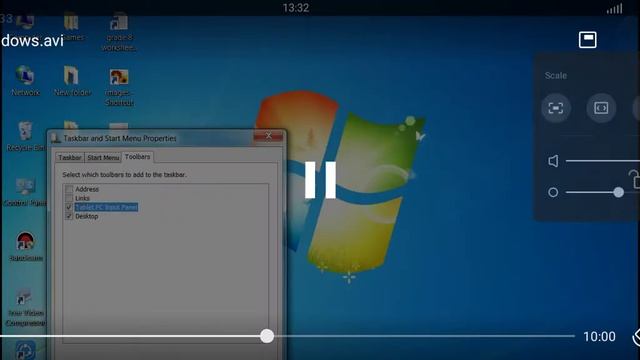The height and width of the screenshot is (360, 640).
Task: Select the fit-to-screen scale option
Action: (x=556, y=108)
